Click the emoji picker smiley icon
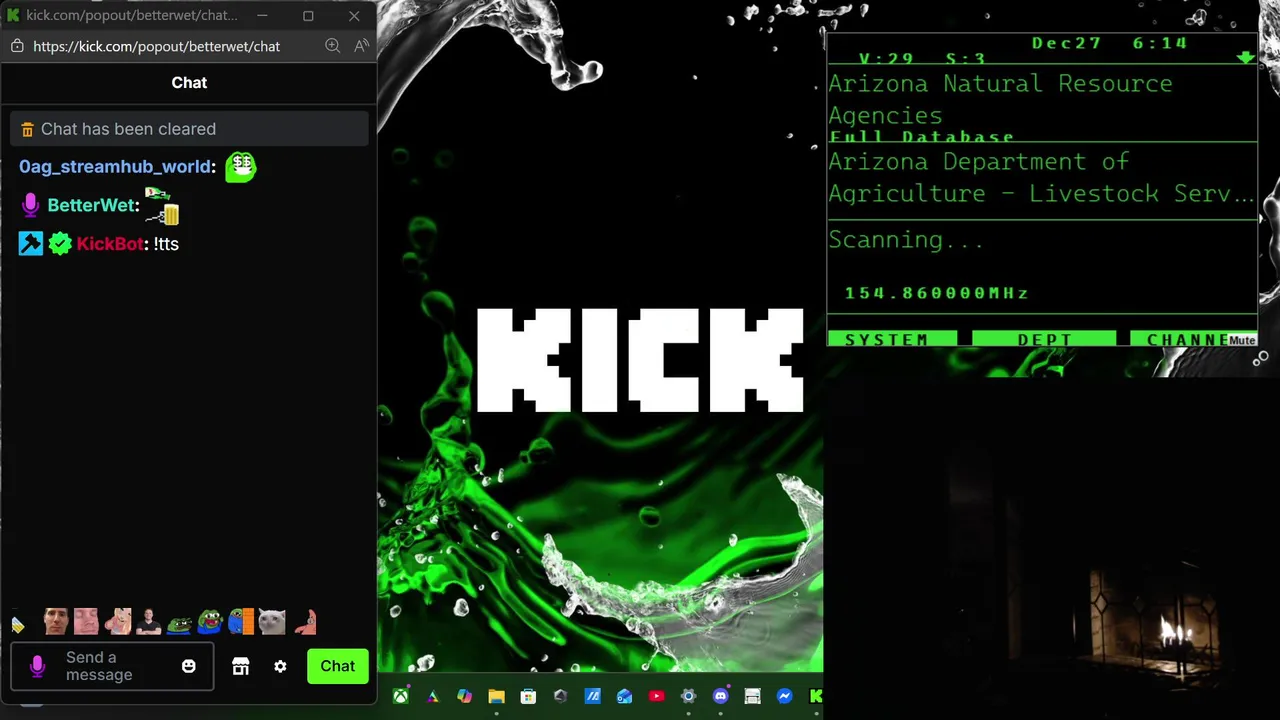This screenshot has width=1280, height=720. coord(189,666)
